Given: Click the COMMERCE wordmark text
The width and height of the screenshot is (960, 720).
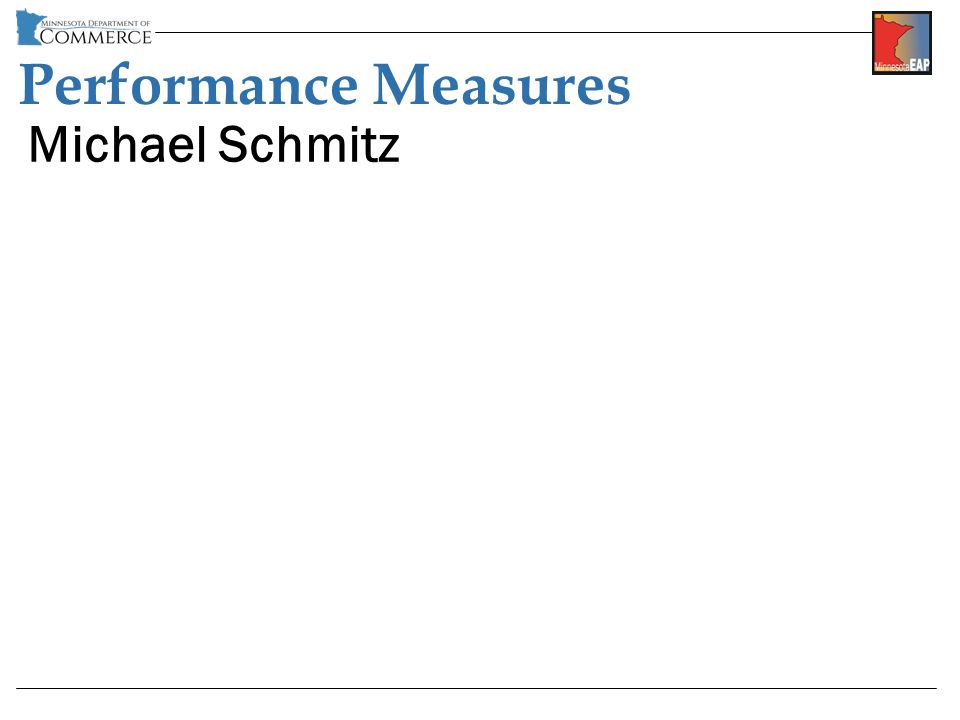Looking at the screenshot, I should coord(96,37).
